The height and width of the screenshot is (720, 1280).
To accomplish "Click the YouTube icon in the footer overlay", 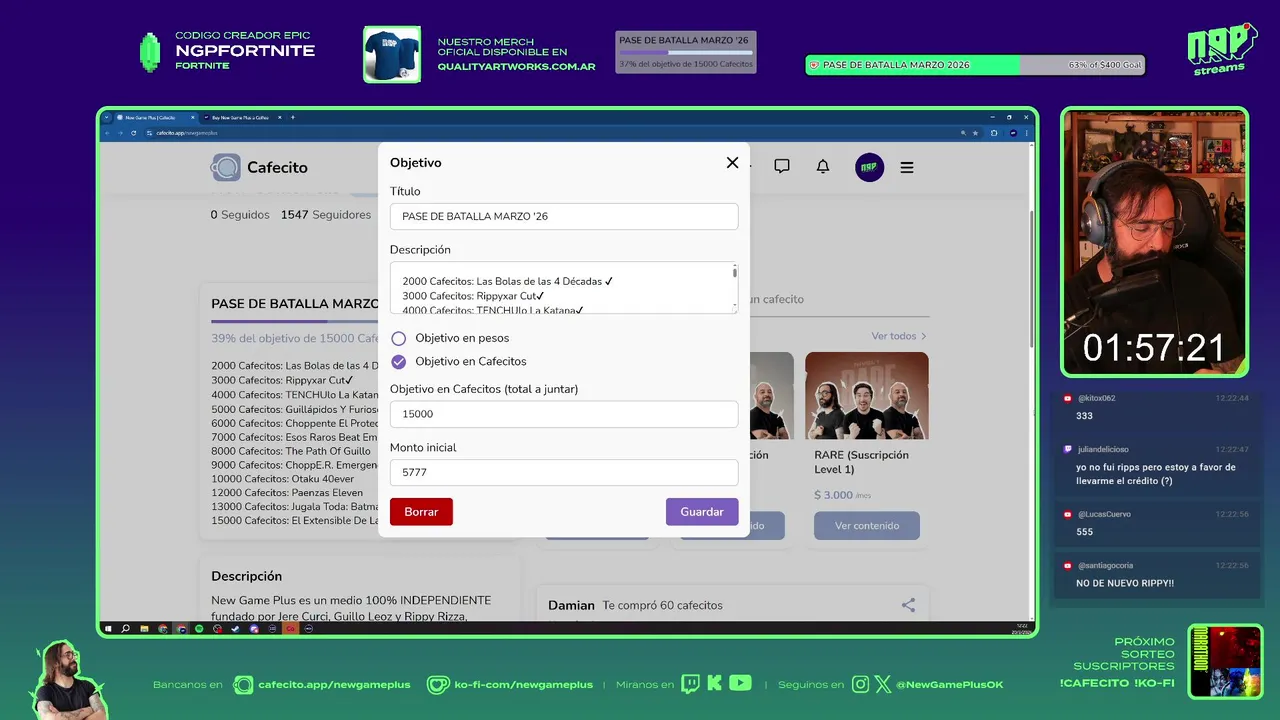I will [740, 684].
